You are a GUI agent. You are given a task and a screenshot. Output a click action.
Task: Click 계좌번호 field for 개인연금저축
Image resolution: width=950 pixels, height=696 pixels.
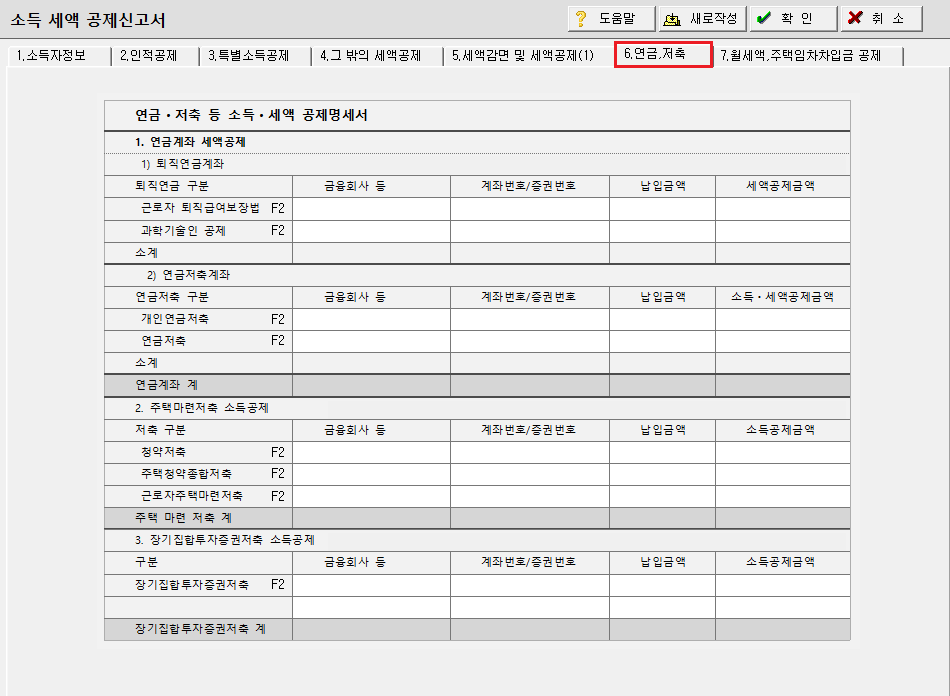(530, 320)
